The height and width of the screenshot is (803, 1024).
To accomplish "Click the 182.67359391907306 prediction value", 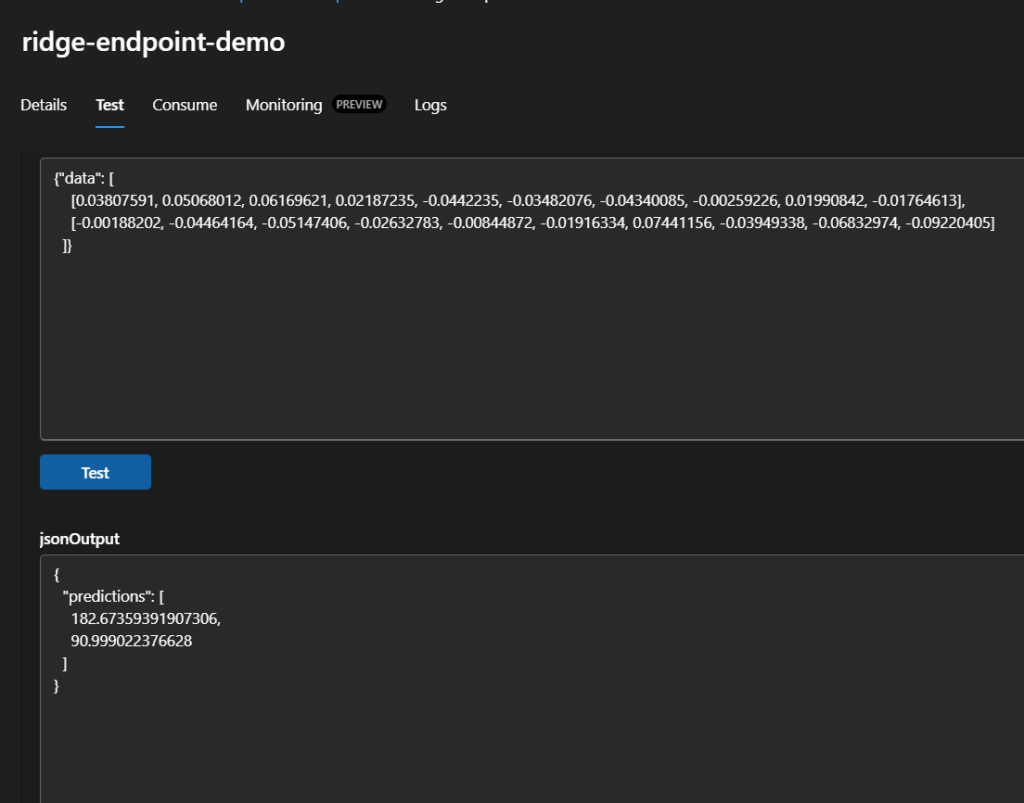I will click(x=145, y=619).
